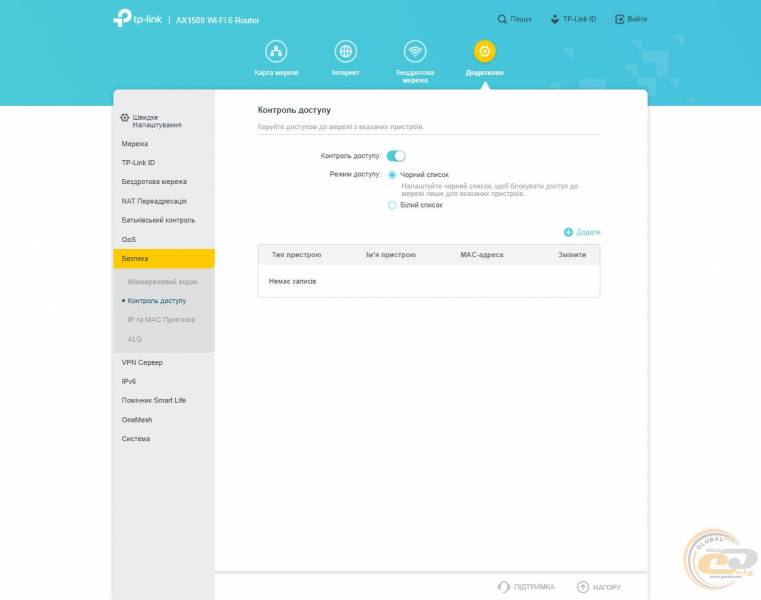The width and height of the screenshot is (761, 600).
Task: Click the НАГОРУ up-arrow icon
Action: [x=583, y=587]
